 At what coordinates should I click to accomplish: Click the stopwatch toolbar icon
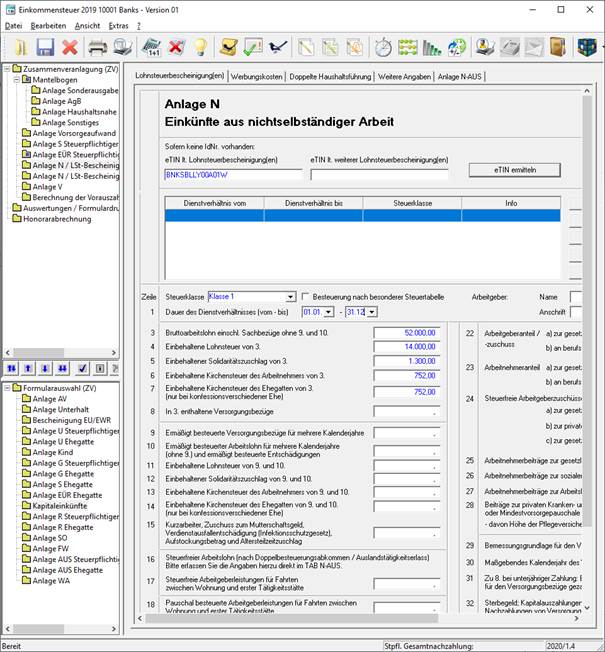383,47
